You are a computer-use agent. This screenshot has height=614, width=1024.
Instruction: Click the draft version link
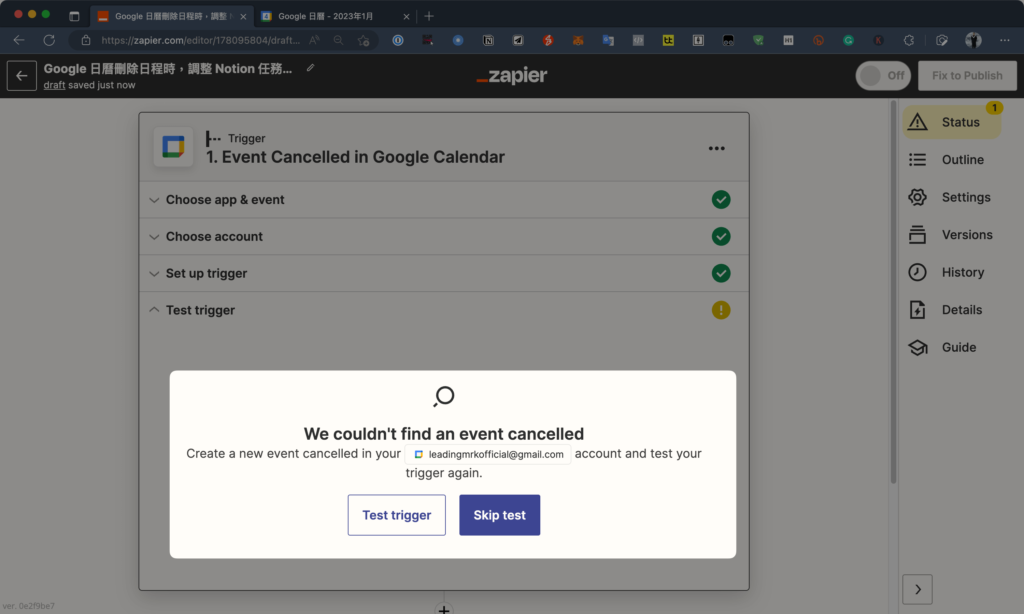[x=54, y=85]
